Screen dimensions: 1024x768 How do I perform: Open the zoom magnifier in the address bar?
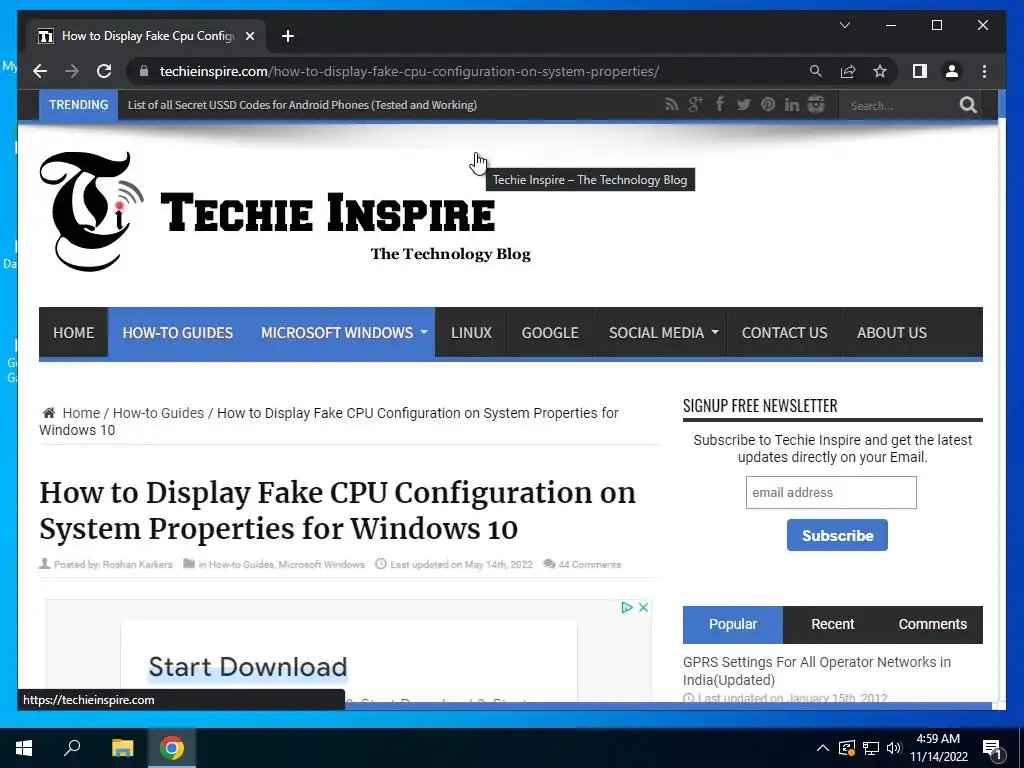(816, 71)
